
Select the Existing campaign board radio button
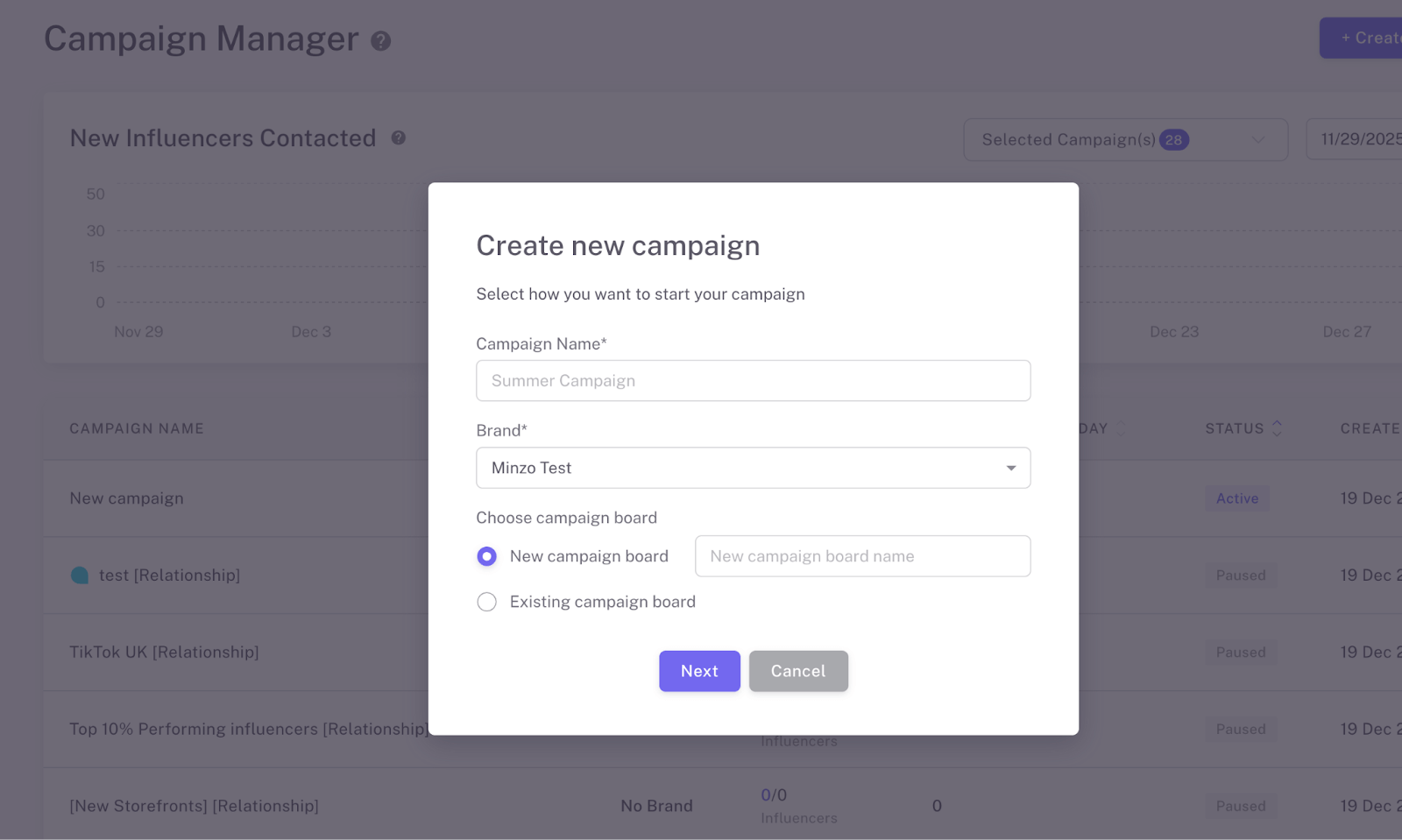486,602
